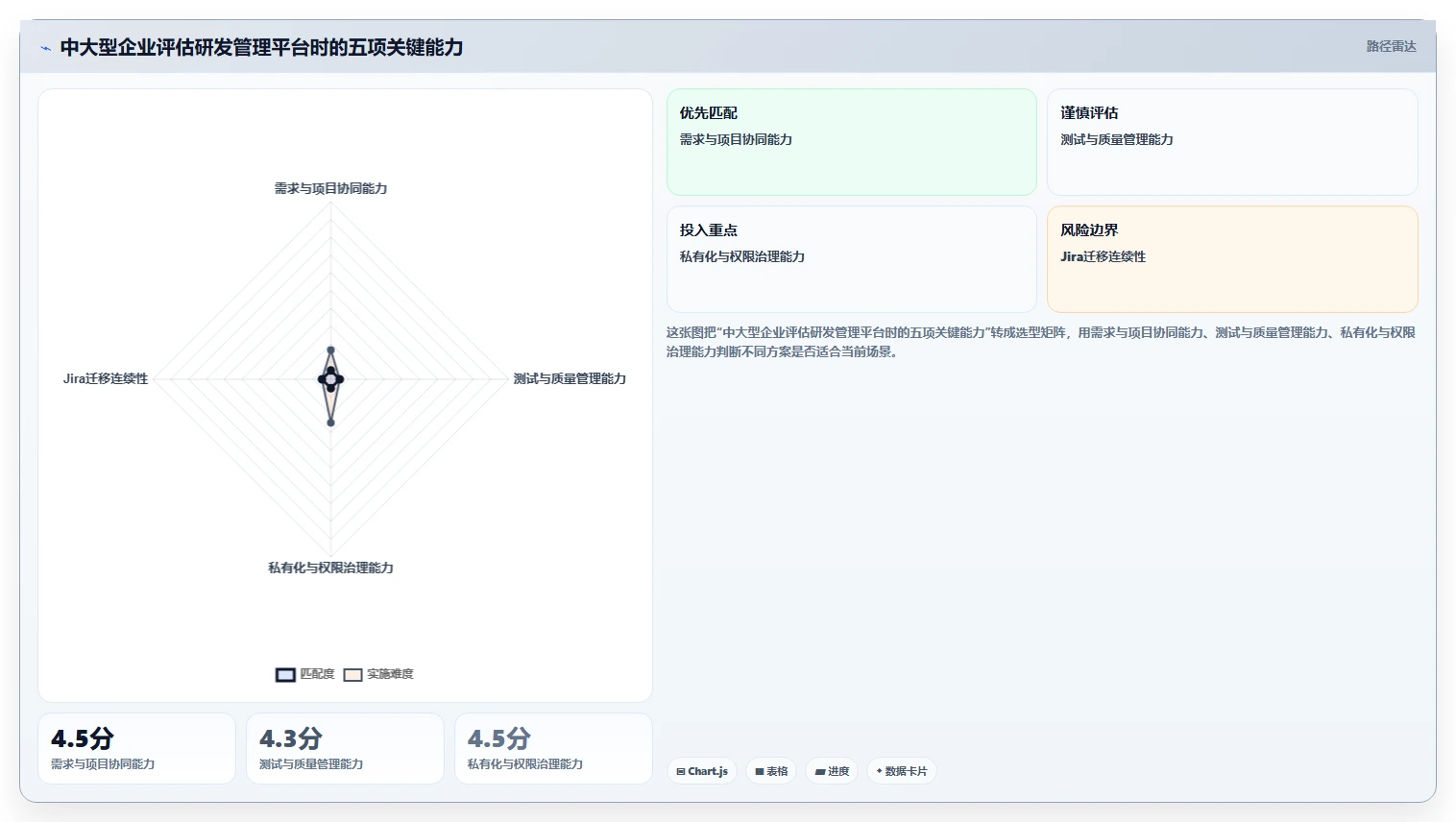Click the radar axis label 私有化与权限治理能力
This screenshot has height=822, width=1456.
pos(330,568)
